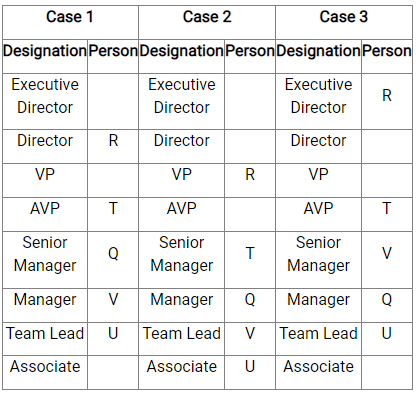Click the U beside Associate in Case 2

[x=250, y=366]
